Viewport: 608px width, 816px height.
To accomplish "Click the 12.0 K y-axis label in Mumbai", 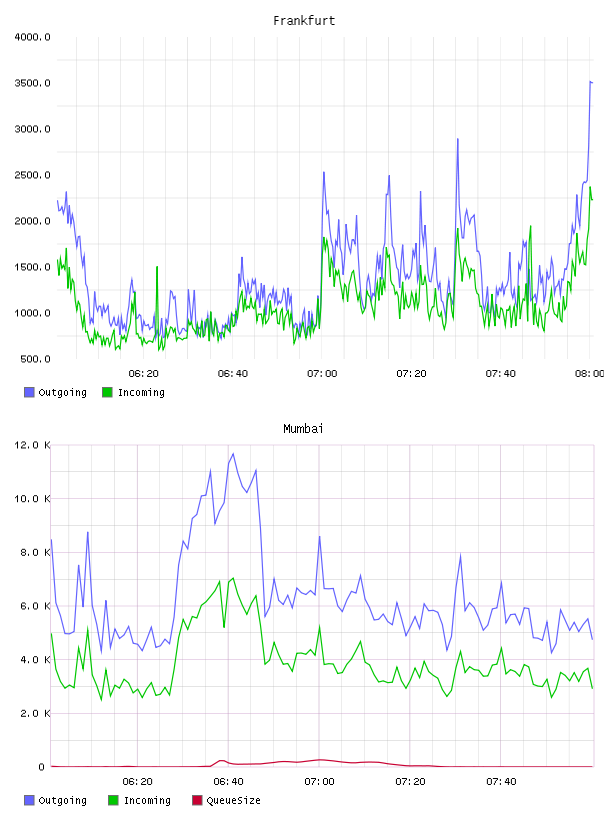I will [33, 445].
